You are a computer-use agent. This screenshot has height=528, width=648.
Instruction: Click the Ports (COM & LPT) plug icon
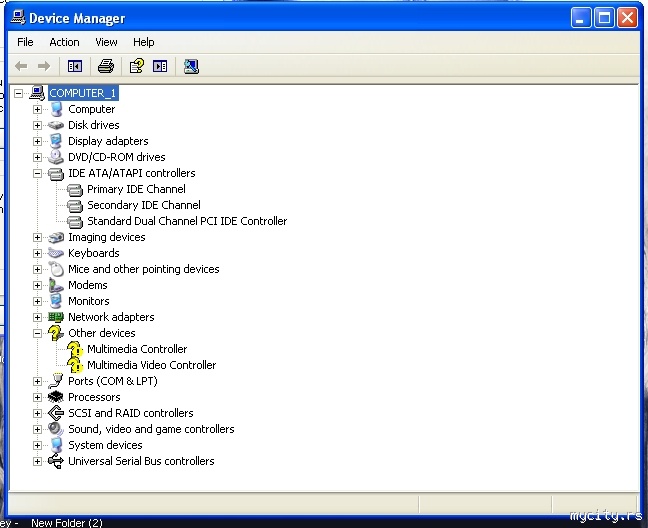(56, 381)
